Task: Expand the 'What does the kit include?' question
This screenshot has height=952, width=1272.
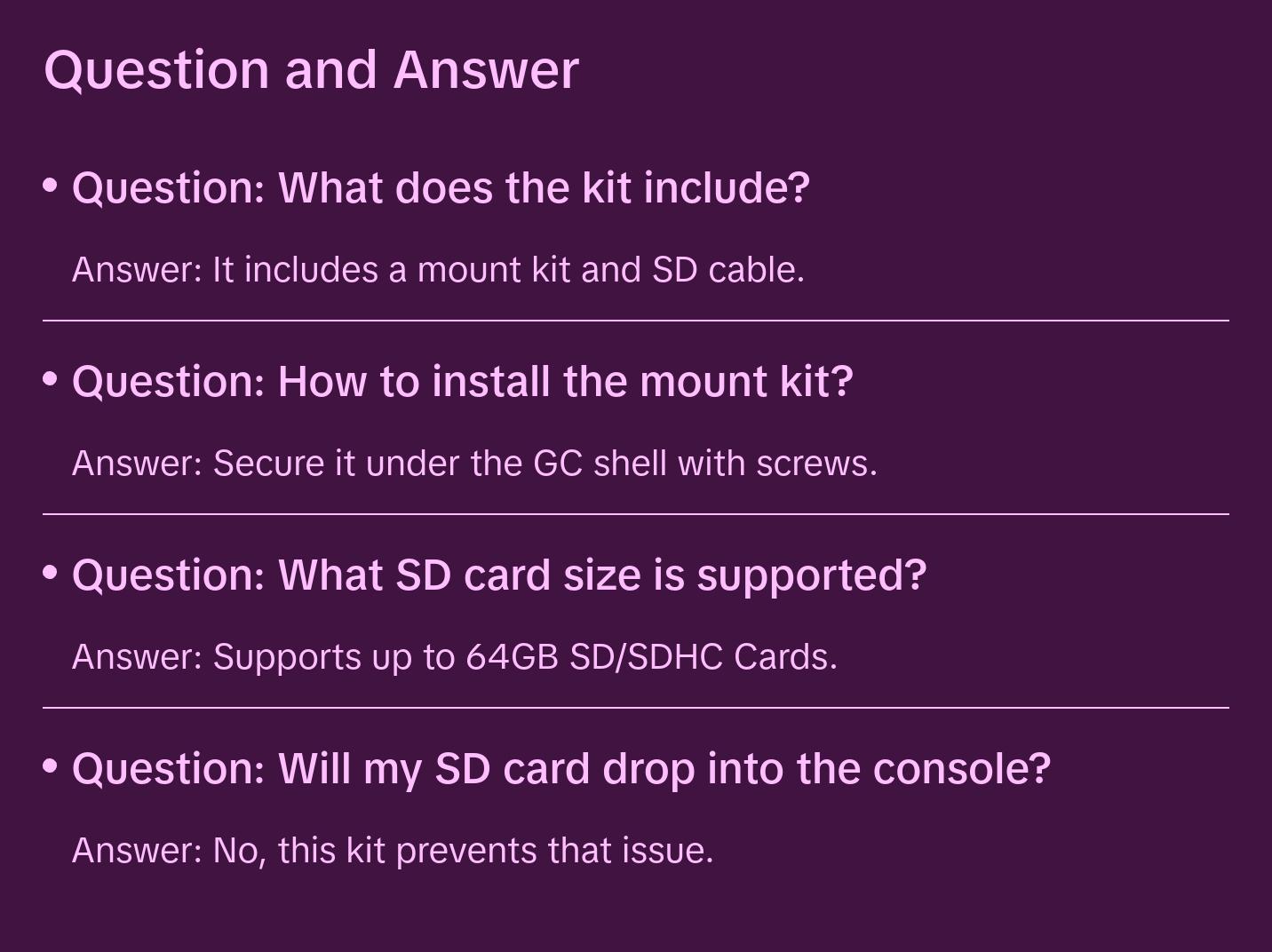Action: click(441, 187)
